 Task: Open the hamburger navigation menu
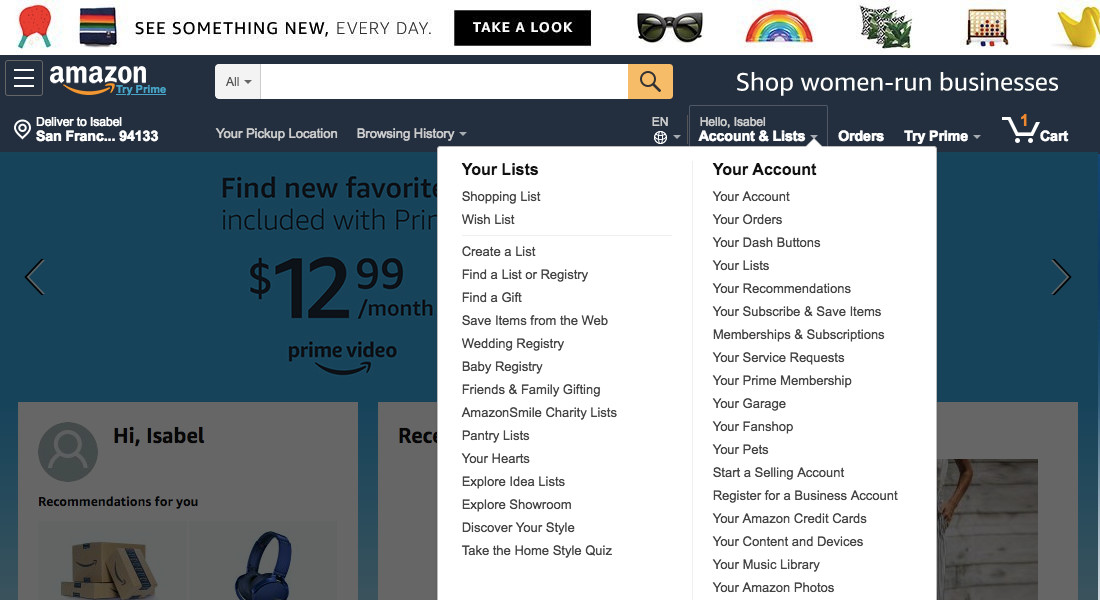coord(24,78)
